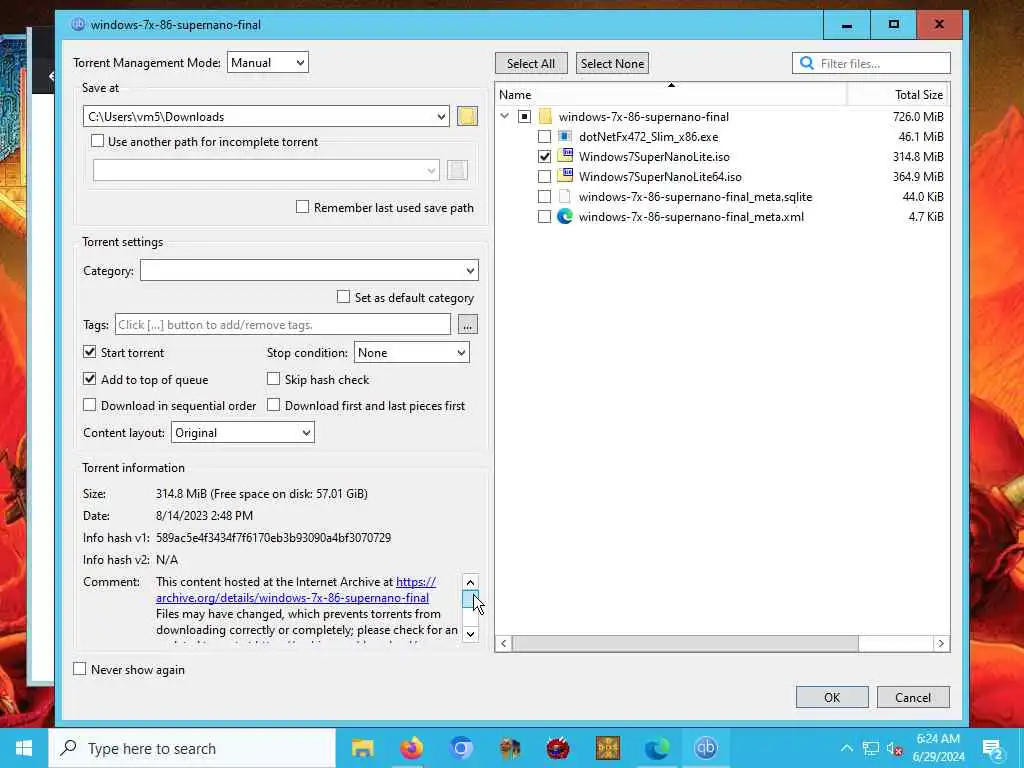Untick the Windows7SuperNanoLite.iso checkbox
The width and height of the screenshot is (1024, 768).
pos(545,157)
